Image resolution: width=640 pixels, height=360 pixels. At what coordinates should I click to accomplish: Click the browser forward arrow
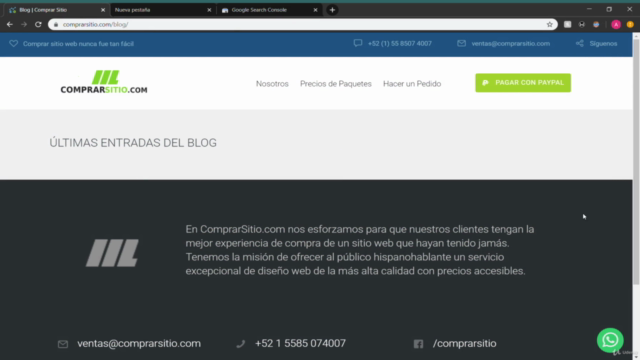click(24, 24)
